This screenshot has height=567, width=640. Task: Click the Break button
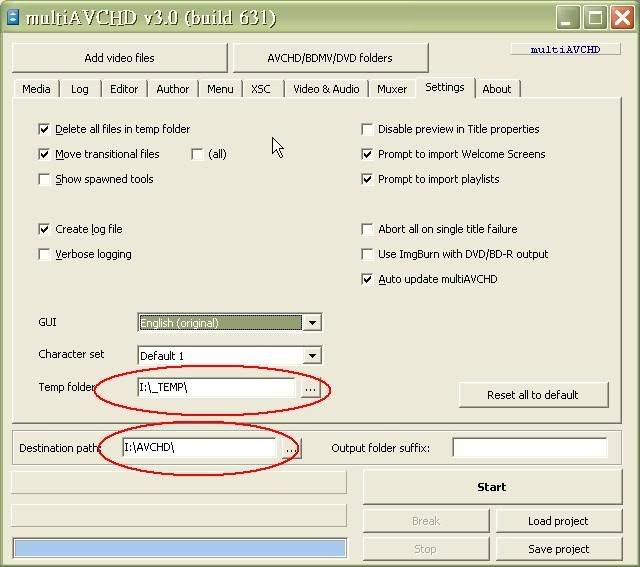coord(426,521)
